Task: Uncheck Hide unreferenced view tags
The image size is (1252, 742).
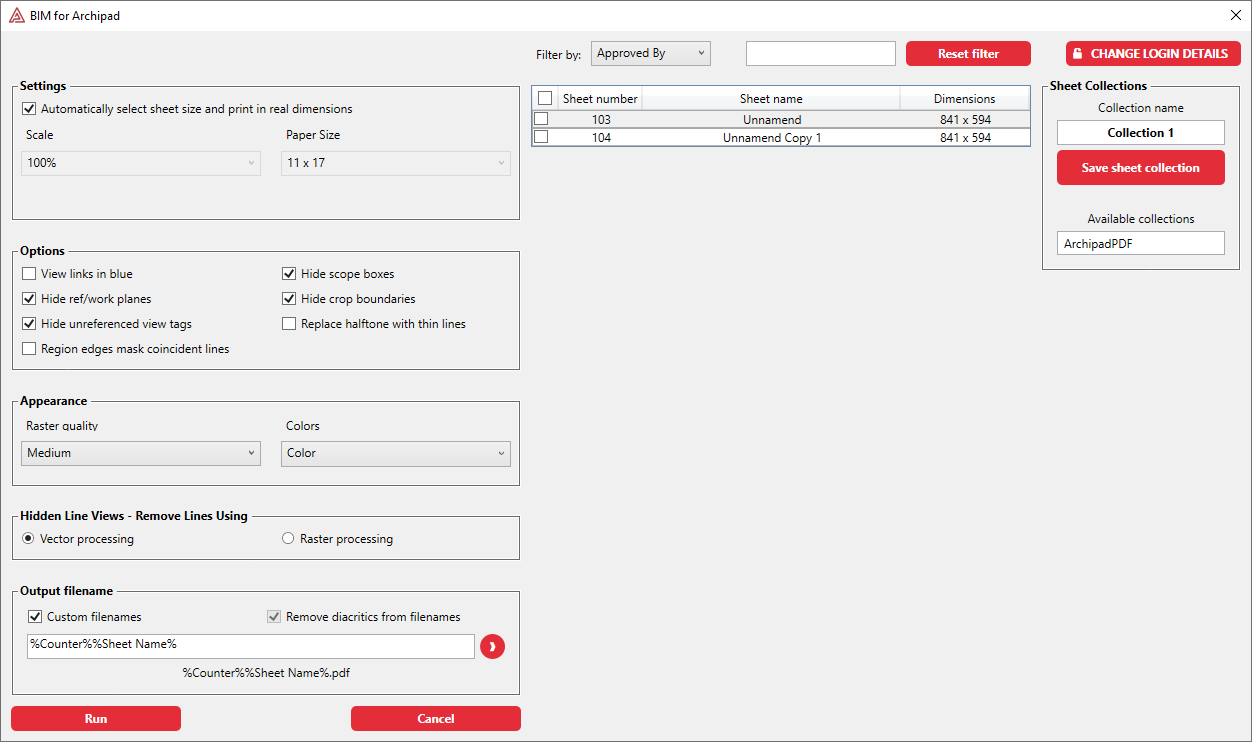Action: tap(29, 324)
